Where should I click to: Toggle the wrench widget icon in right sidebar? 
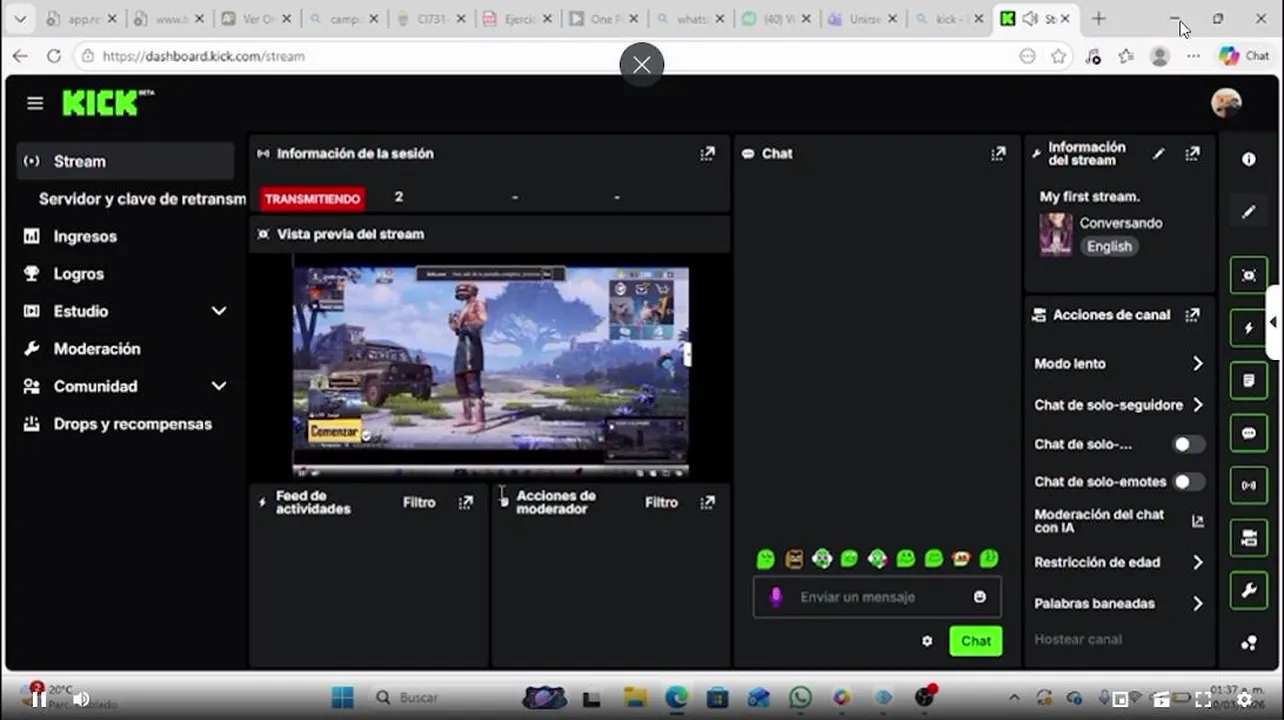[x=1249, y=591]
